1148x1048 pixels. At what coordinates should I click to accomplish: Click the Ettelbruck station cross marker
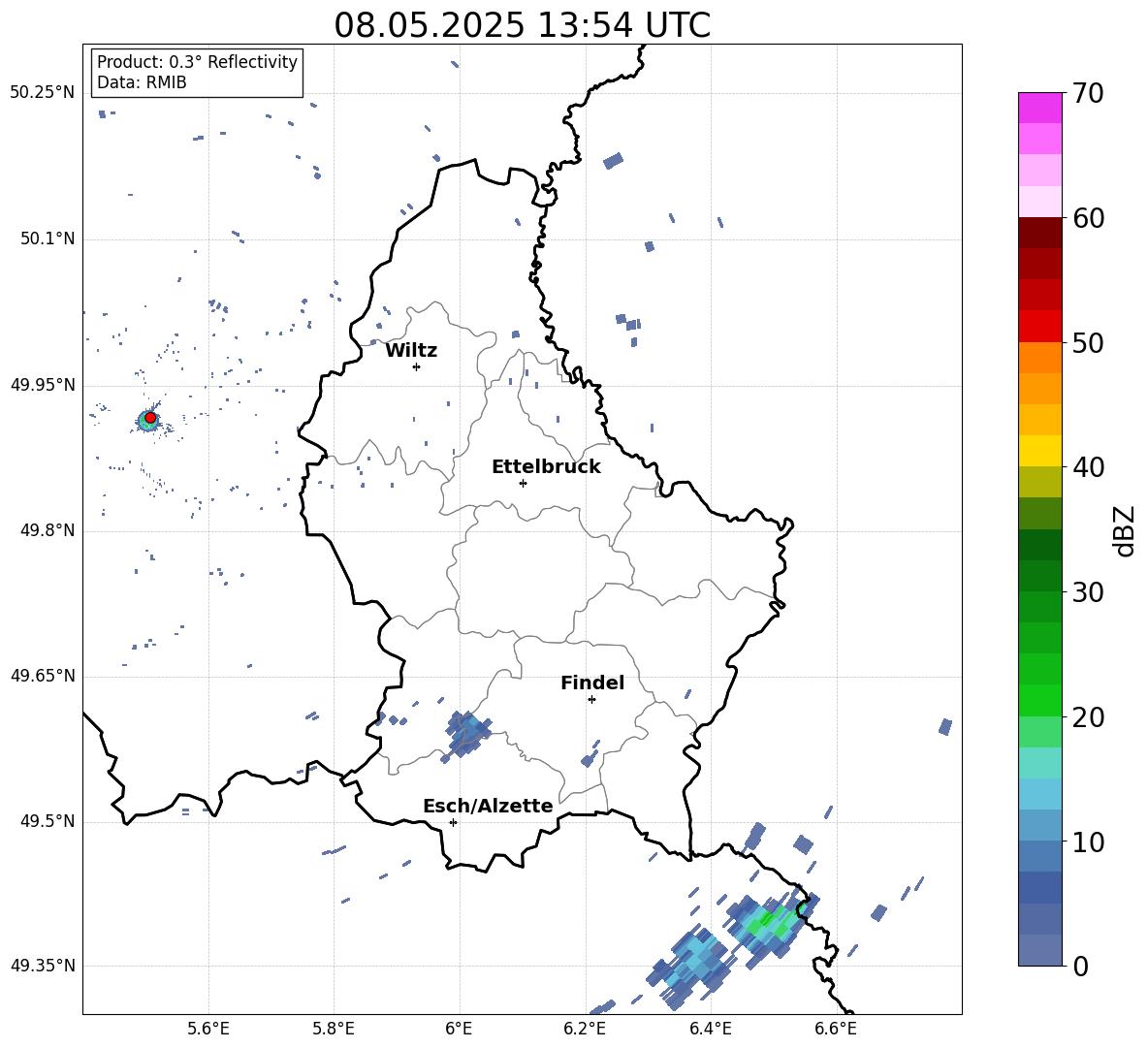click(x=523, y=483)
